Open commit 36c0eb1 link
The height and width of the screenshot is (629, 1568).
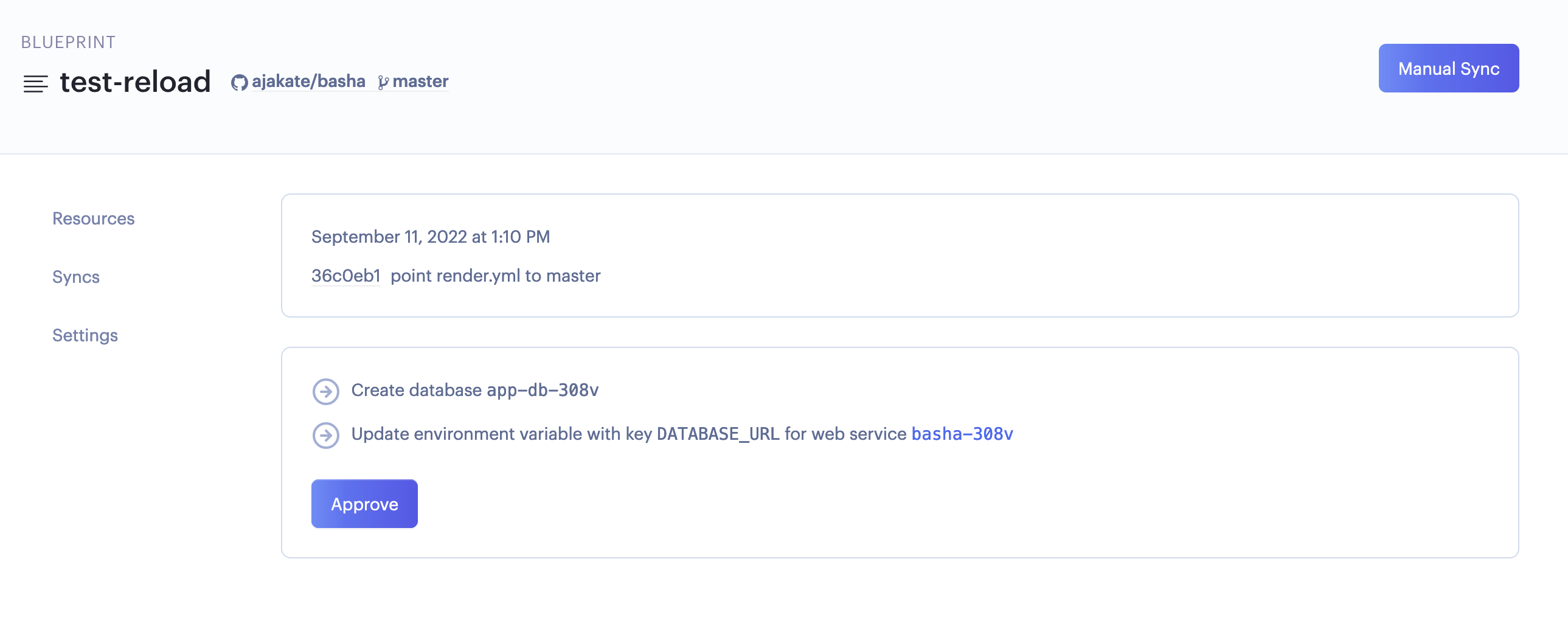[x=345, y=276]
